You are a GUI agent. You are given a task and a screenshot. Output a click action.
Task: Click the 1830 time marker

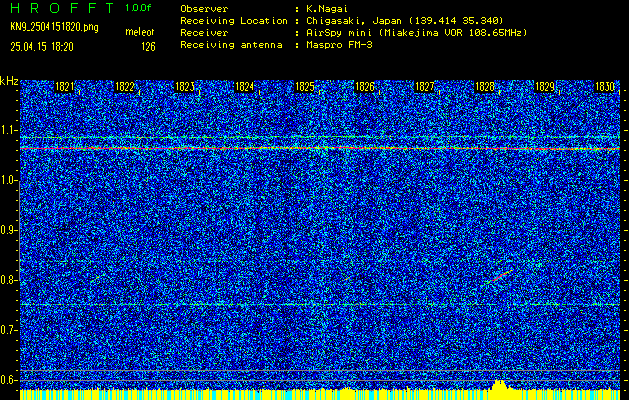pos(605,87)
